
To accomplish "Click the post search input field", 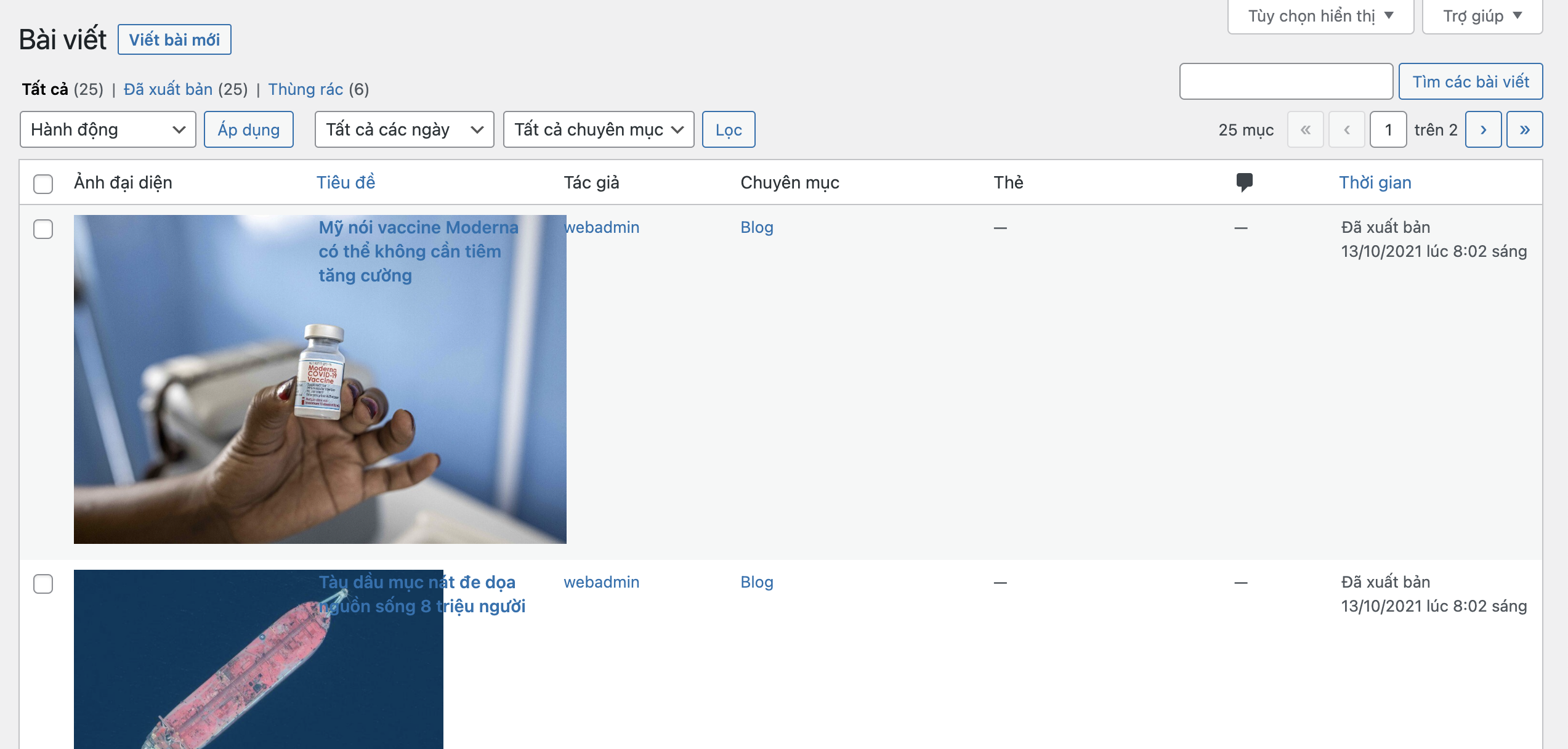I will pyautogui.click(x=1285, y=81).
